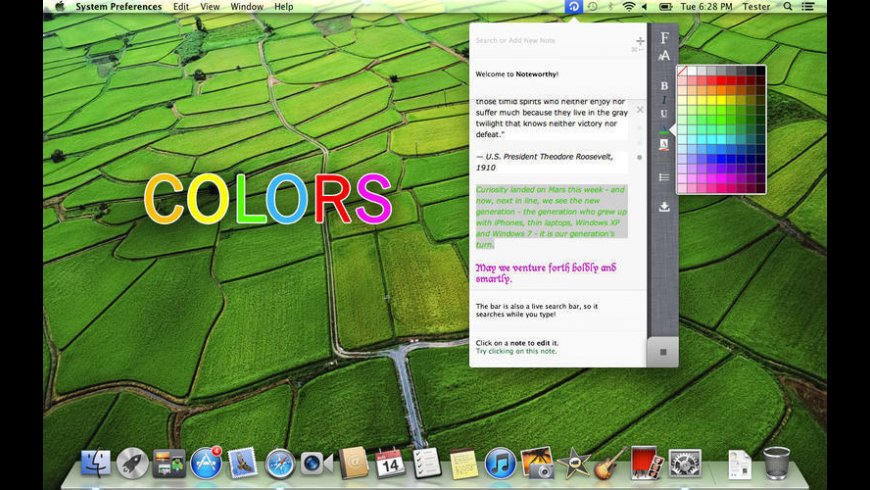Click the download/export note icon
The image size is (870, 490).
664,207
